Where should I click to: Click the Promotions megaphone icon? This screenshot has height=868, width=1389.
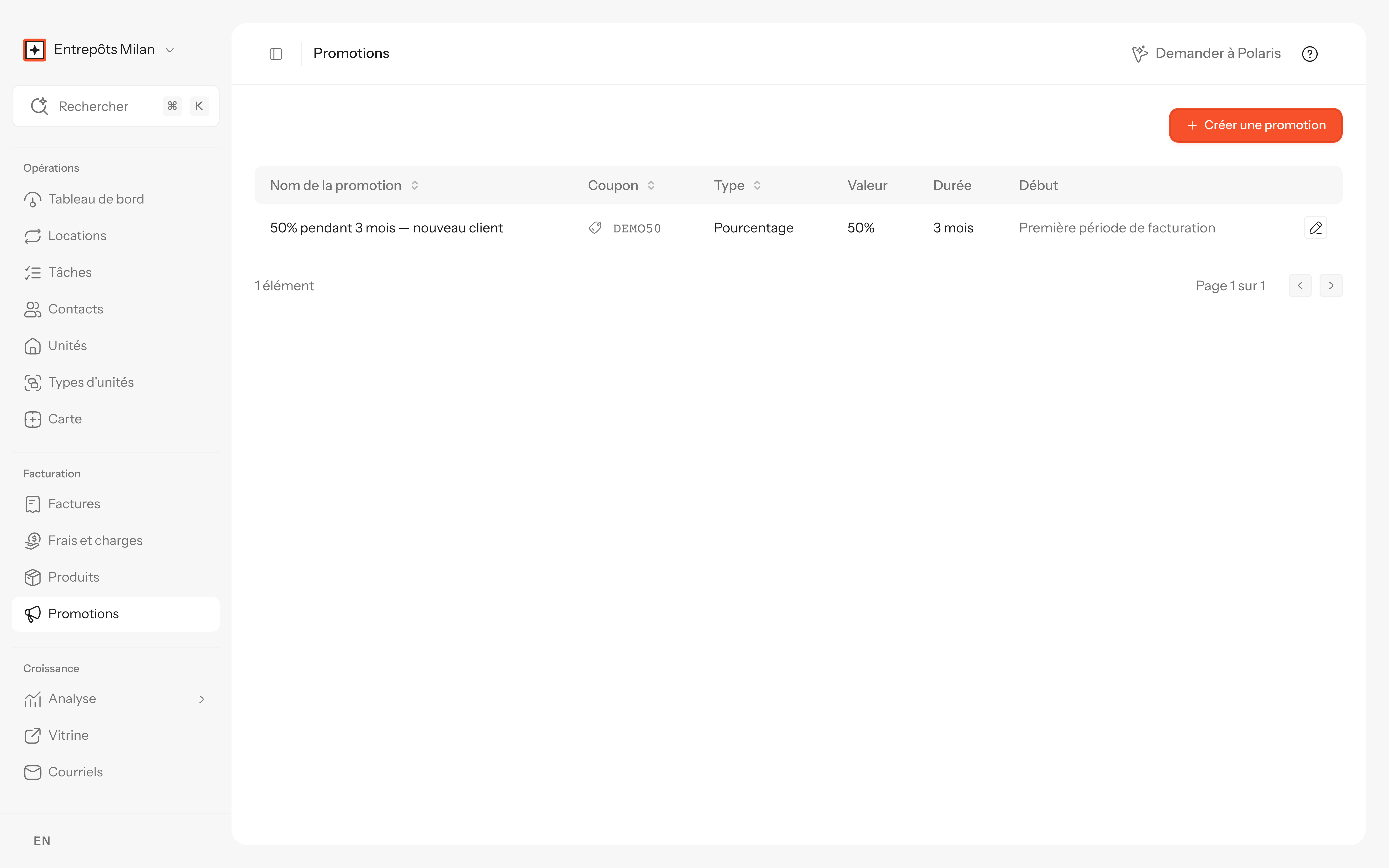click(33, 614)
